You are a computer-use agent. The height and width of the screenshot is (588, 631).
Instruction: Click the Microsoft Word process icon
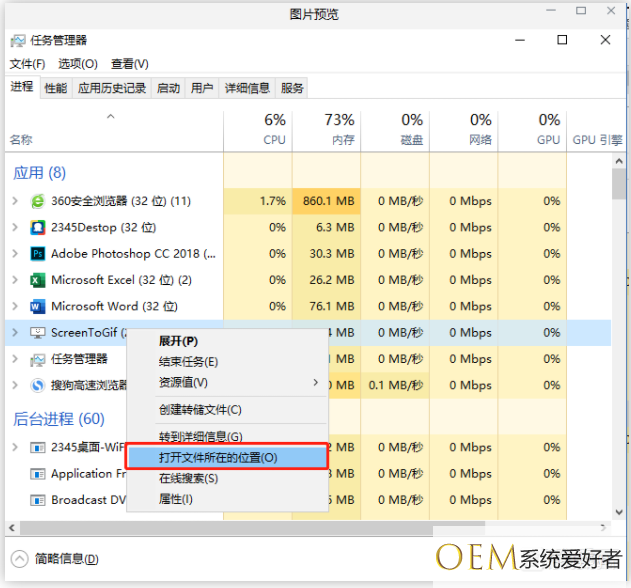[x=38, y=306]
